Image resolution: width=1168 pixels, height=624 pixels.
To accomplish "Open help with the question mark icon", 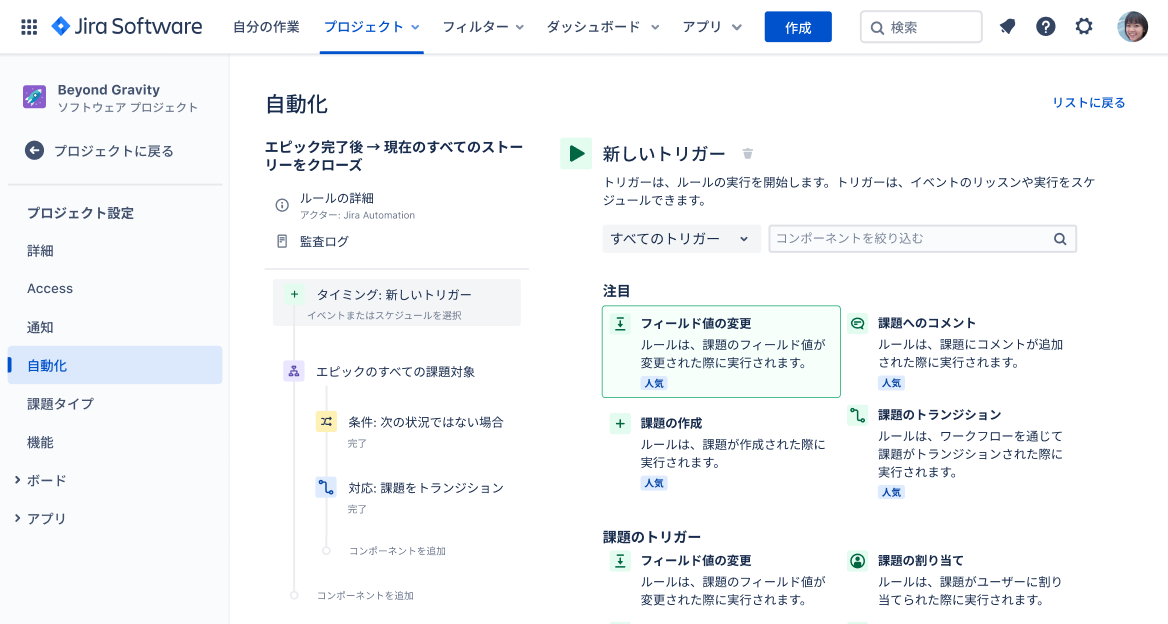I will (x=1046, y=27).
